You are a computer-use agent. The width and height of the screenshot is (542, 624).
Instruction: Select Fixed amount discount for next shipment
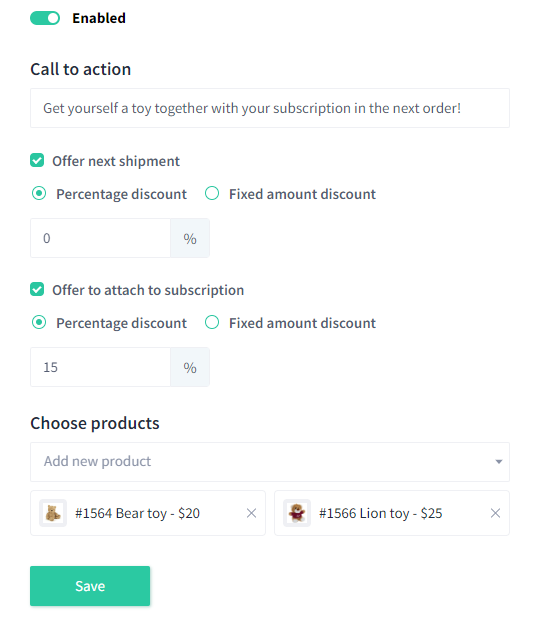(212, 194)
